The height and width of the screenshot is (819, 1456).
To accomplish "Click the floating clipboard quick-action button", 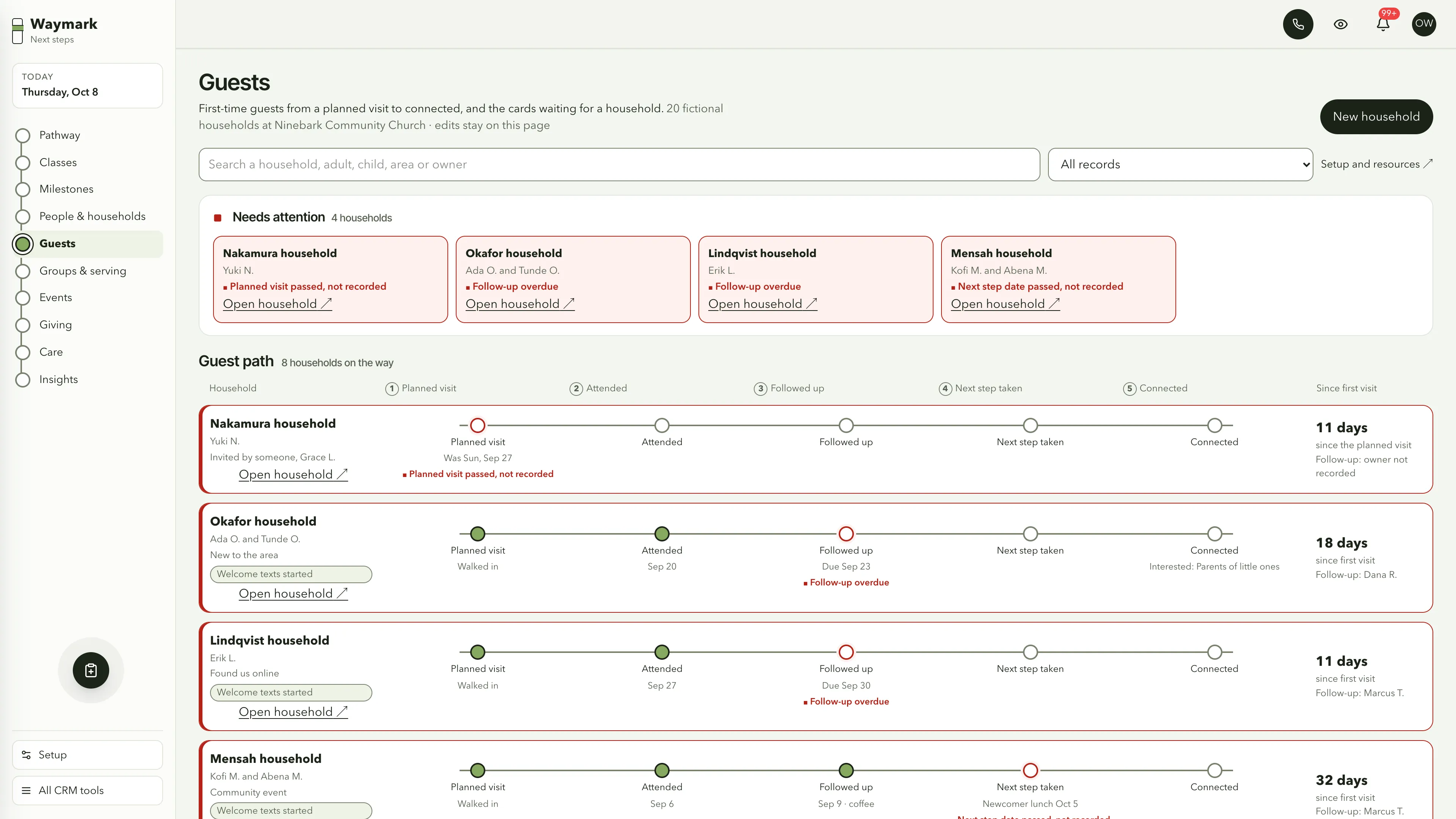I will coord(91,670).
